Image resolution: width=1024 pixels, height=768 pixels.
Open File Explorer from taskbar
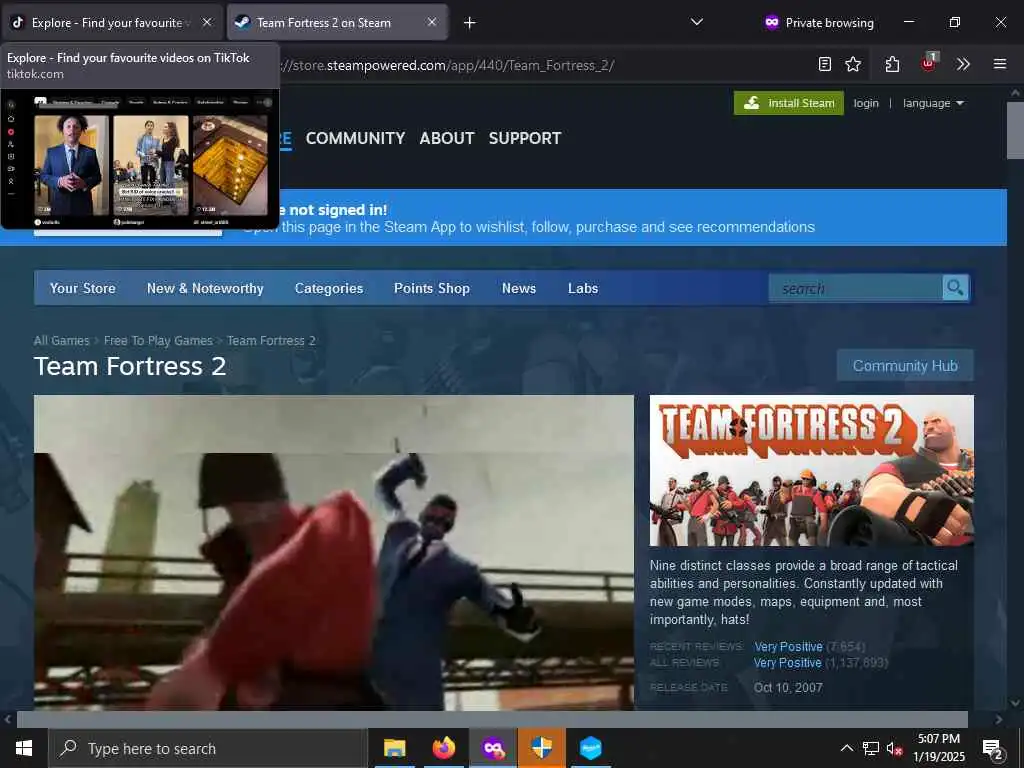tap(394, 748)
